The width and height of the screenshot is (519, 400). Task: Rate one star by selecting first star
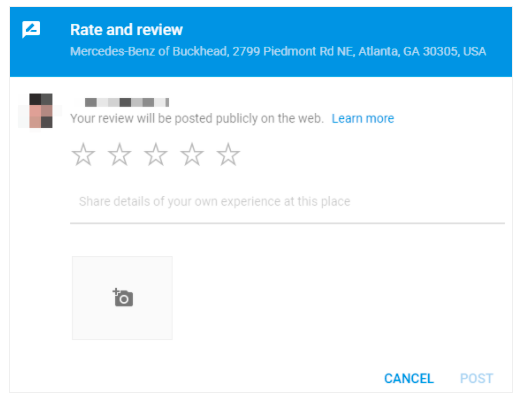83,154
